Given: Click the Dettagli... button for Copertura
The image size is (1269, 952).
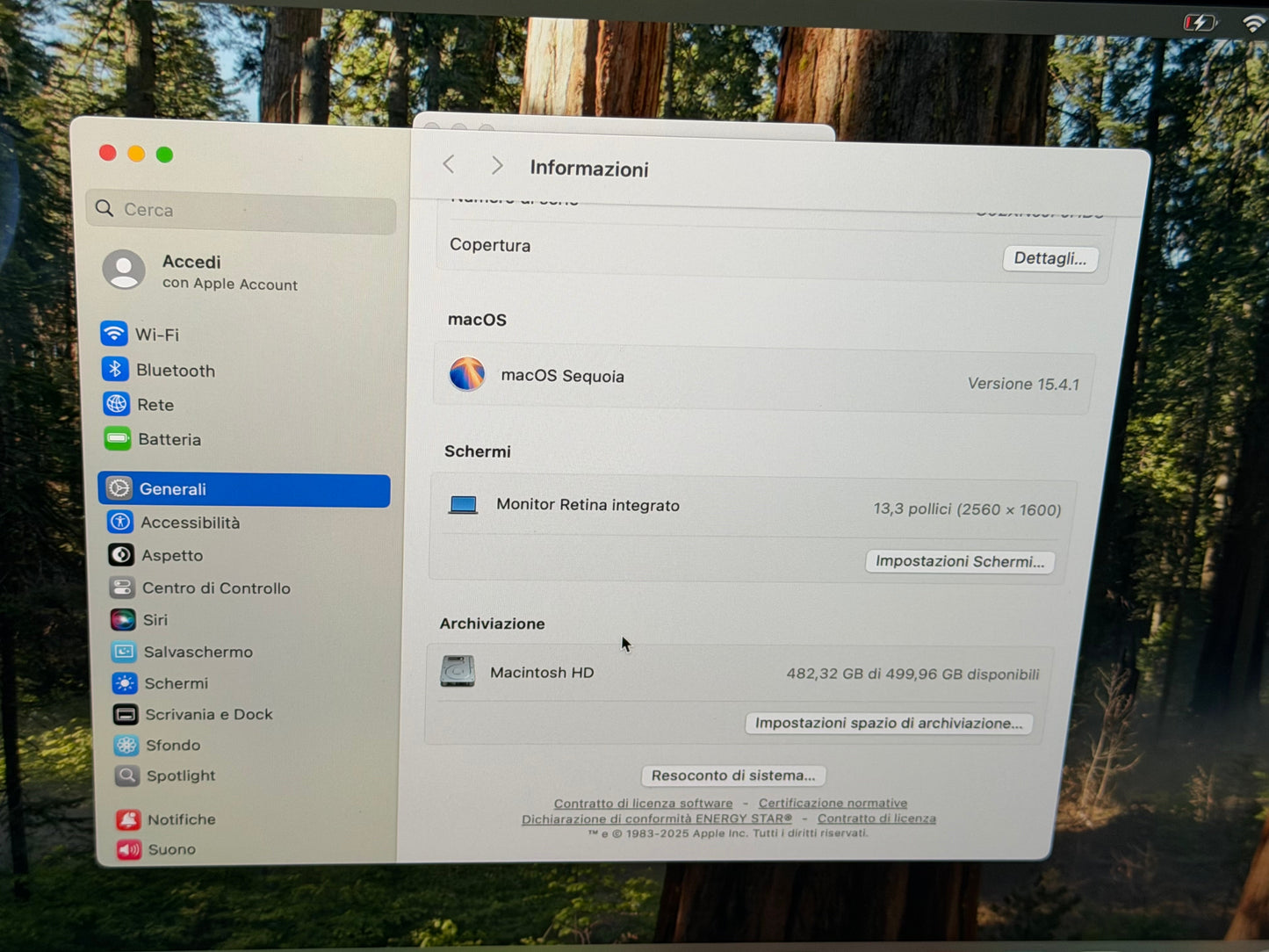Looking at the screenshot, I should tap(1050, 258).
